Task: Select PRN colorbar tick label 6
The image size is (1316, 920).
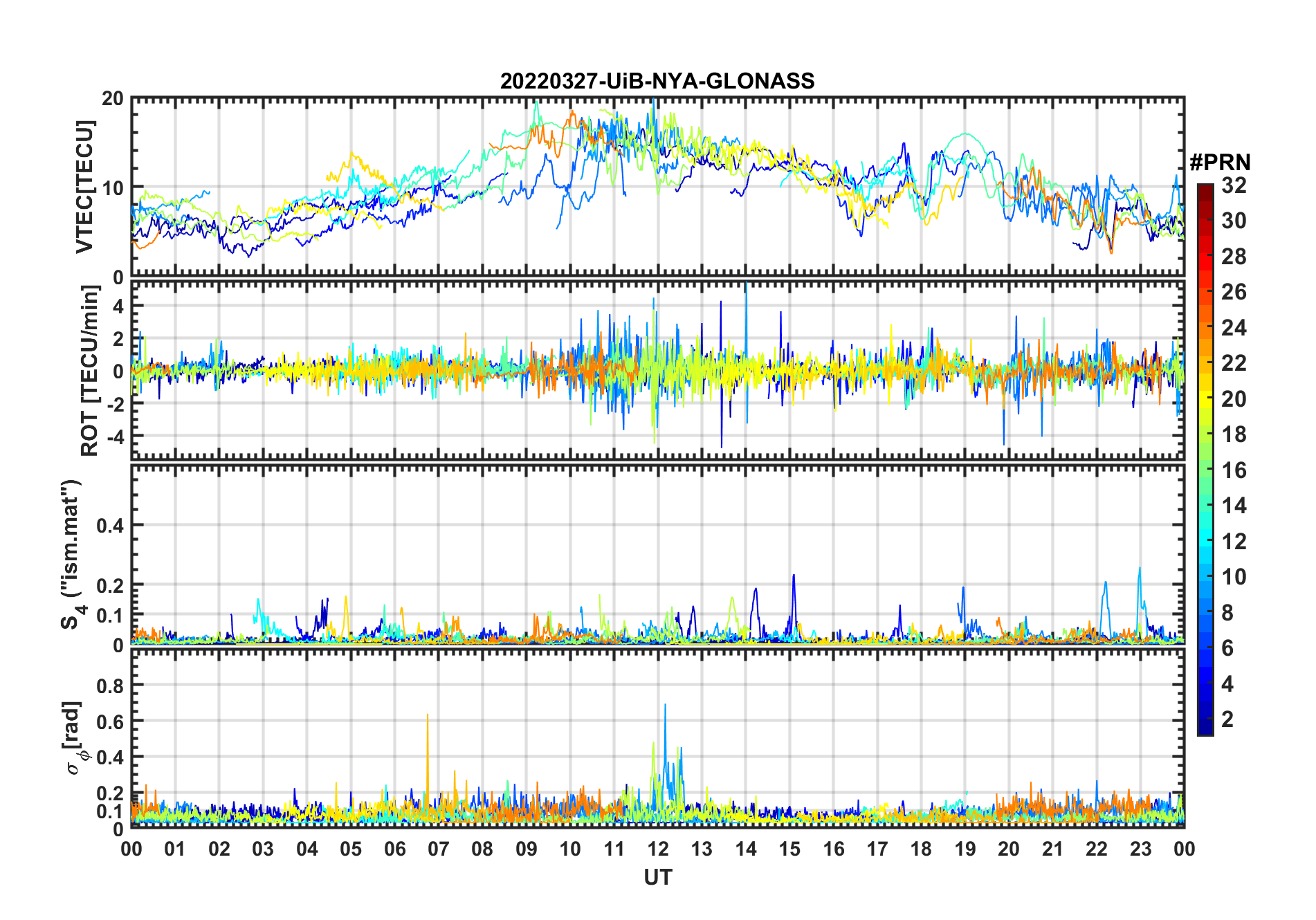Action: (1227, 648)
